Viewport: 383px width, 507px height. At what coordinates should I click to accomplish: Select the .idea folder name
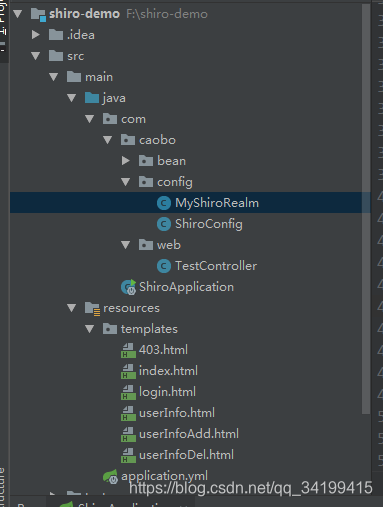81,35
